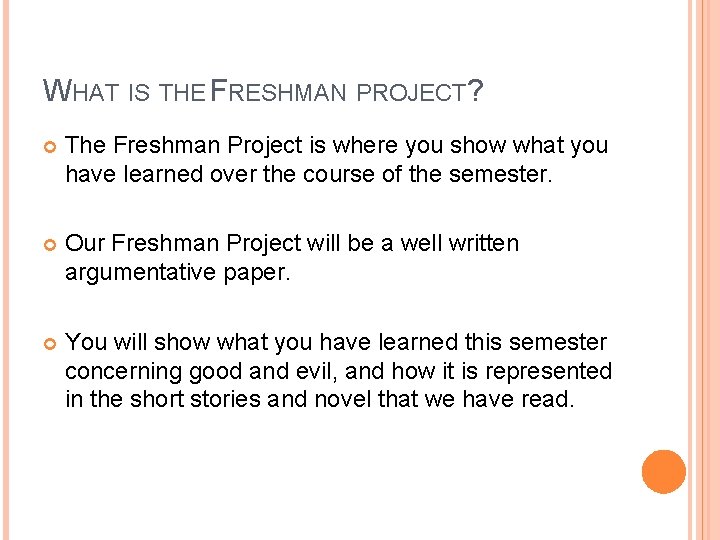Image resolution: width=720 pixels, height=540 pixels.
Task: Select the slide title text
Action: [264, 93]
